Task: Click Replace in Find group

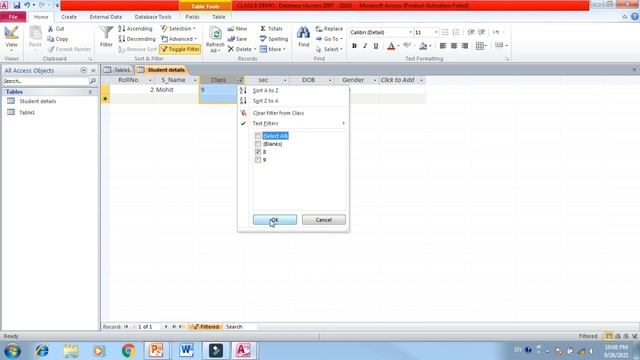Action: click(x=329, y=29)
